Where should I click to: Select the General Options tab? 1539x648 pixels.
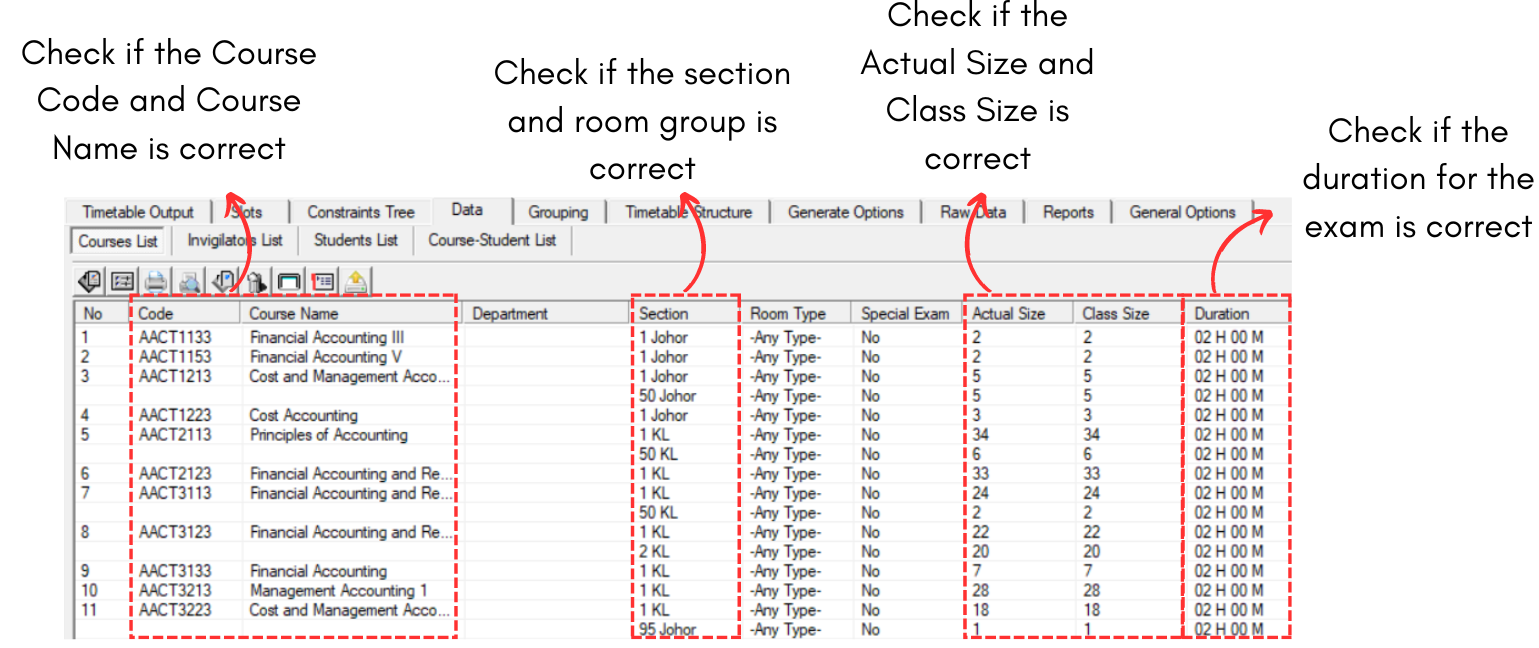[1182, 212]
